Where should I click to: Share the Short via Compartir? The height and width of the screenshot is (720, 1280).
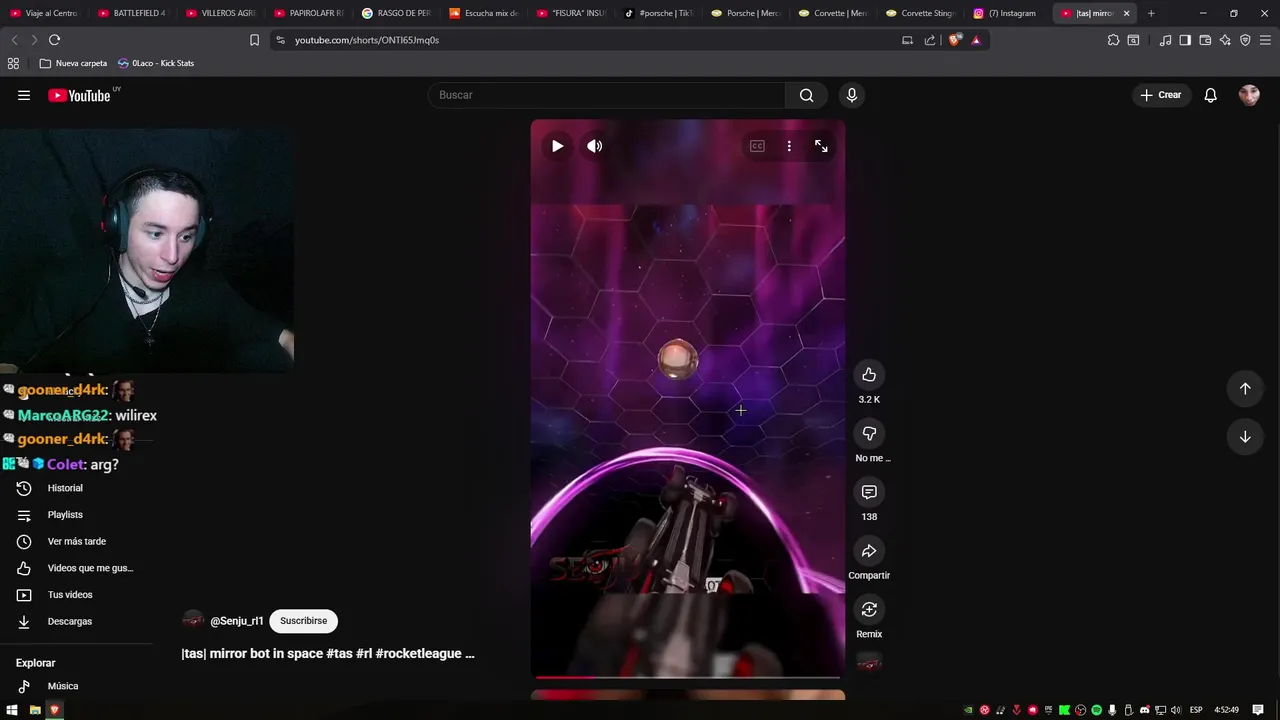pos(869,551)
